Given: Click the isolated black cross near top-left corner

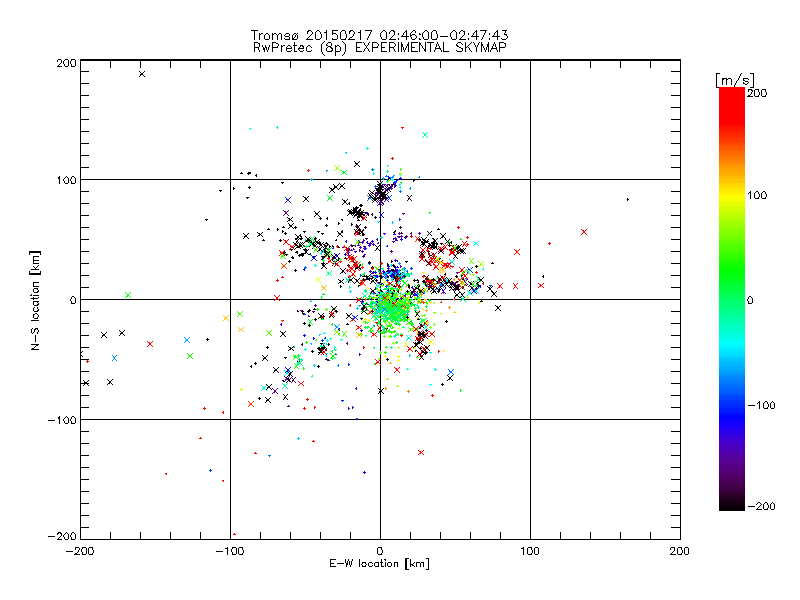Looking at the screenshot, I should pos(142,74).
